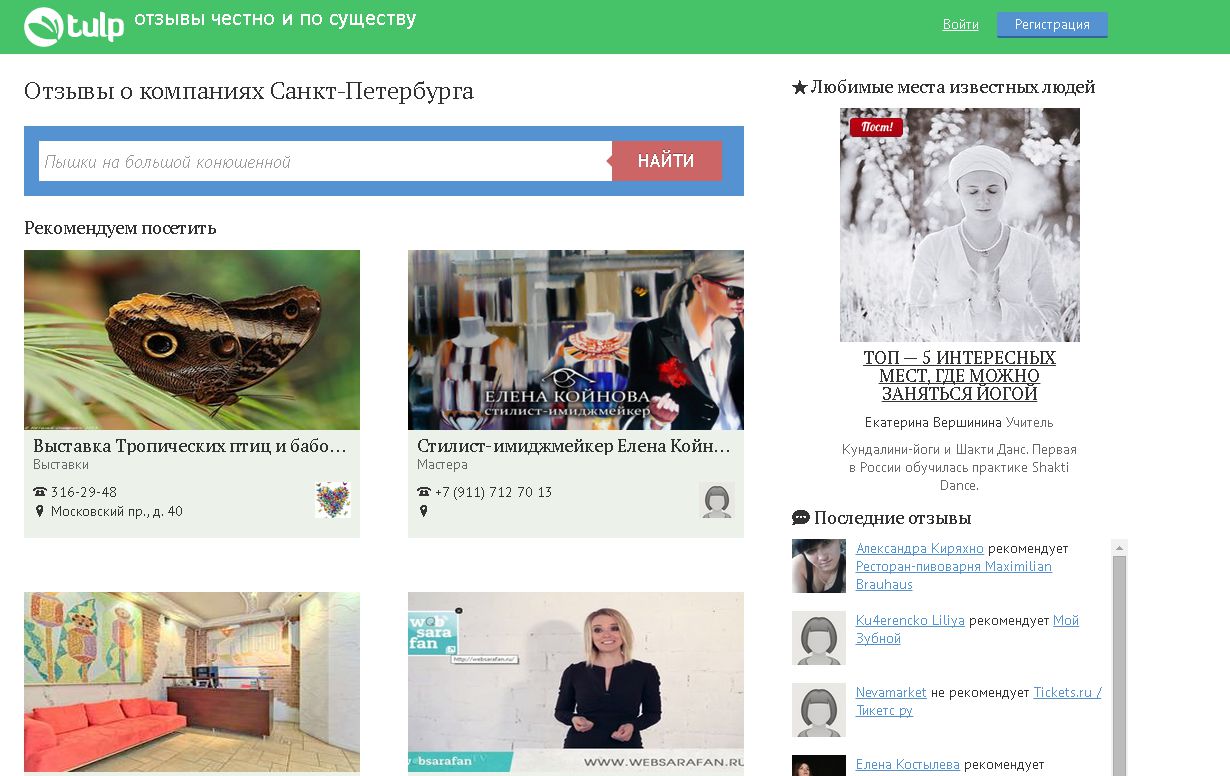1230x776 pixels.
Task: Click the НАЙТИ search button
Action: pyautogui.click(x=666, y=161)
